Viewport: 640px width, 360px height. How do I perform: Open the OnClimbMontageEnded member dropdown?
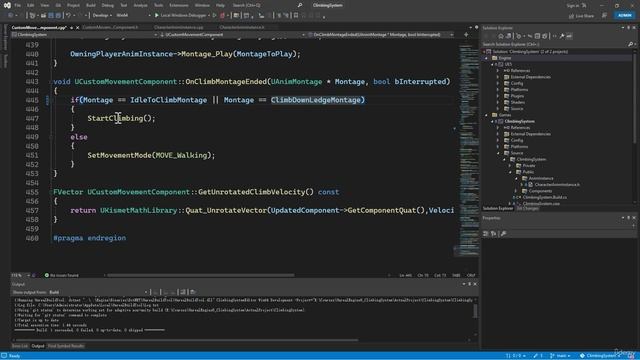pos(381,35)
